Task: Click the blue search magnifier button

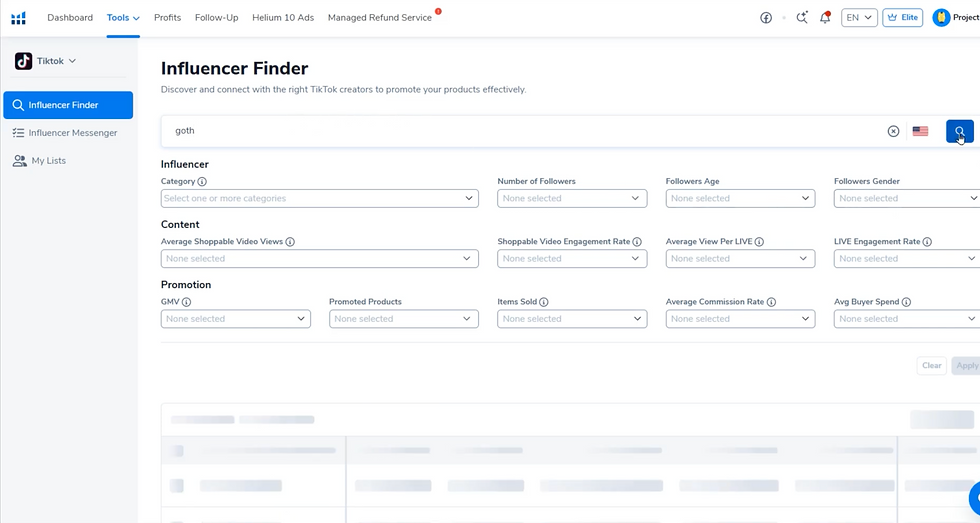Action: (959, 131)
